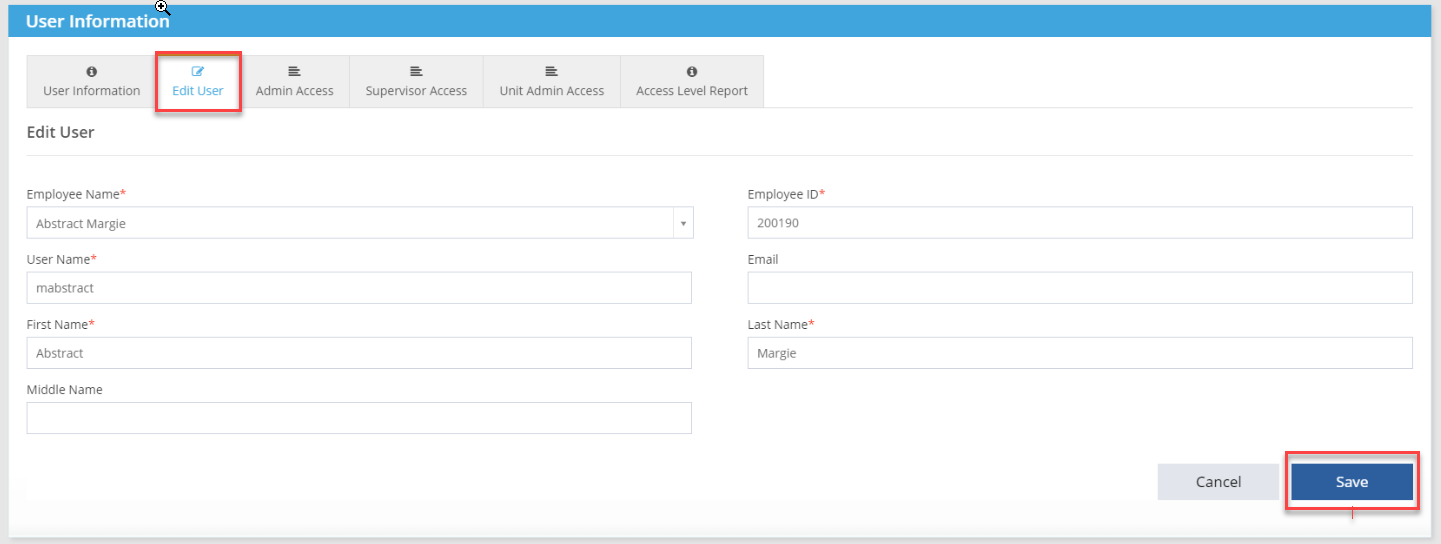This screenshot has width=1441, height=544.
Task: Switch to the Edit User tab
Action: point(198,82)
